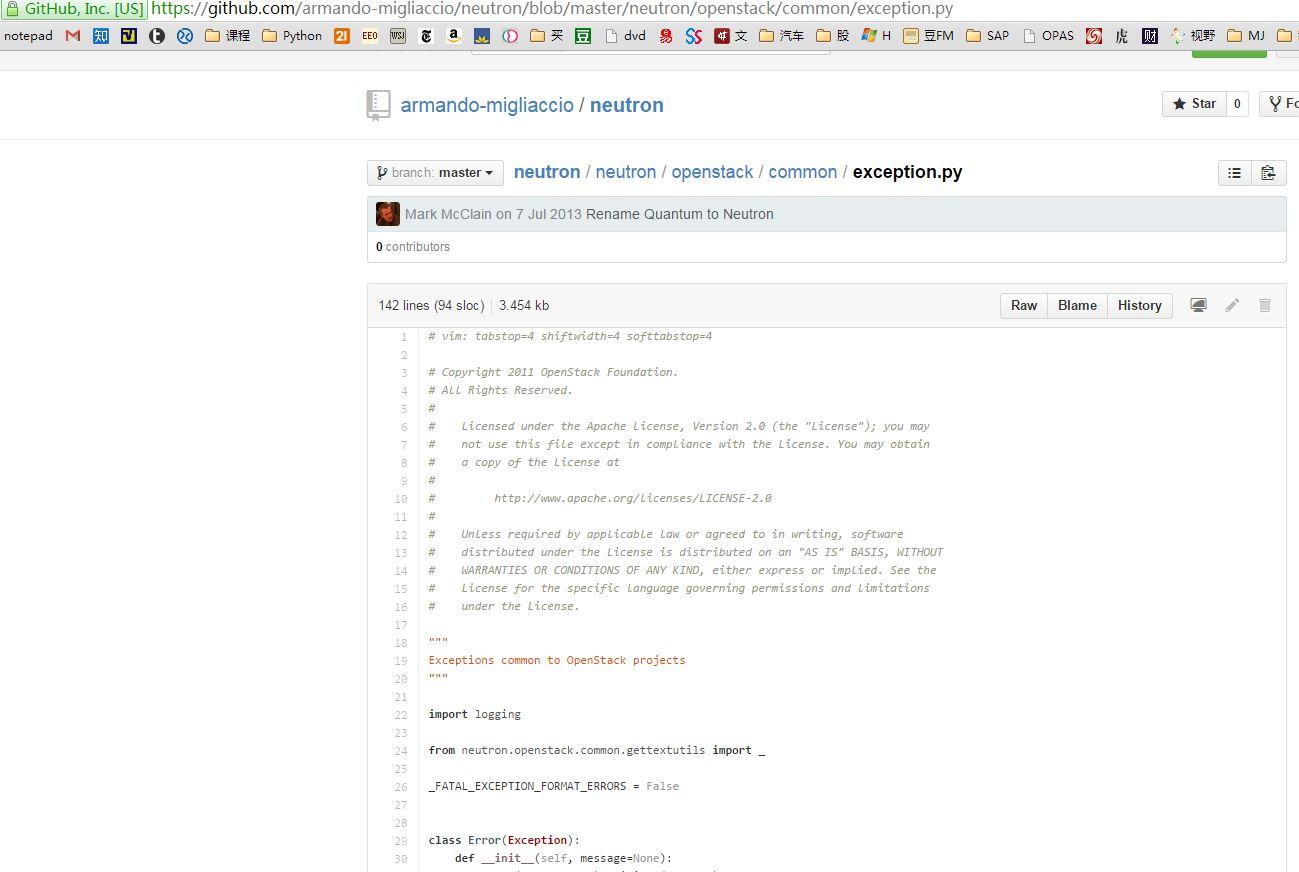Screen dimensions: 1299x872
Task: Open the green 豆 Douban bookmark
Action: (x=583, y=36)
